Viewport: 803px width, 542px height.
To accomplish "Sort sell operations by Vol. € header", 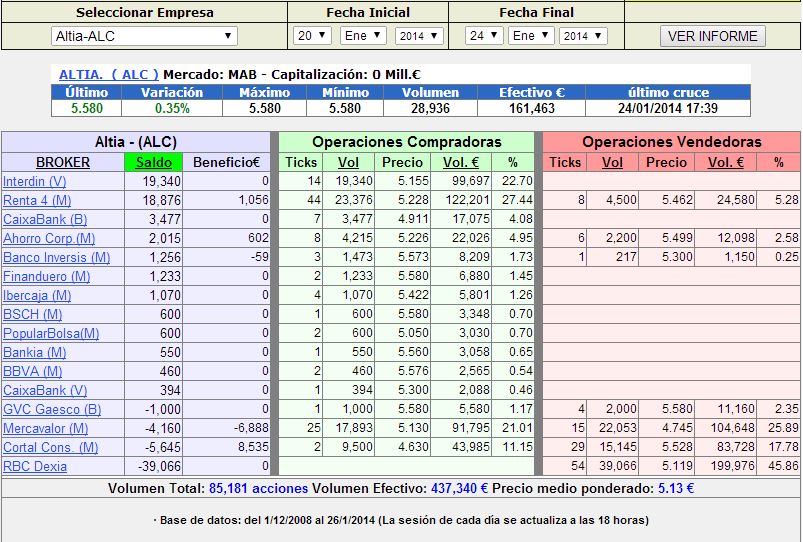I will pos(725,162).
